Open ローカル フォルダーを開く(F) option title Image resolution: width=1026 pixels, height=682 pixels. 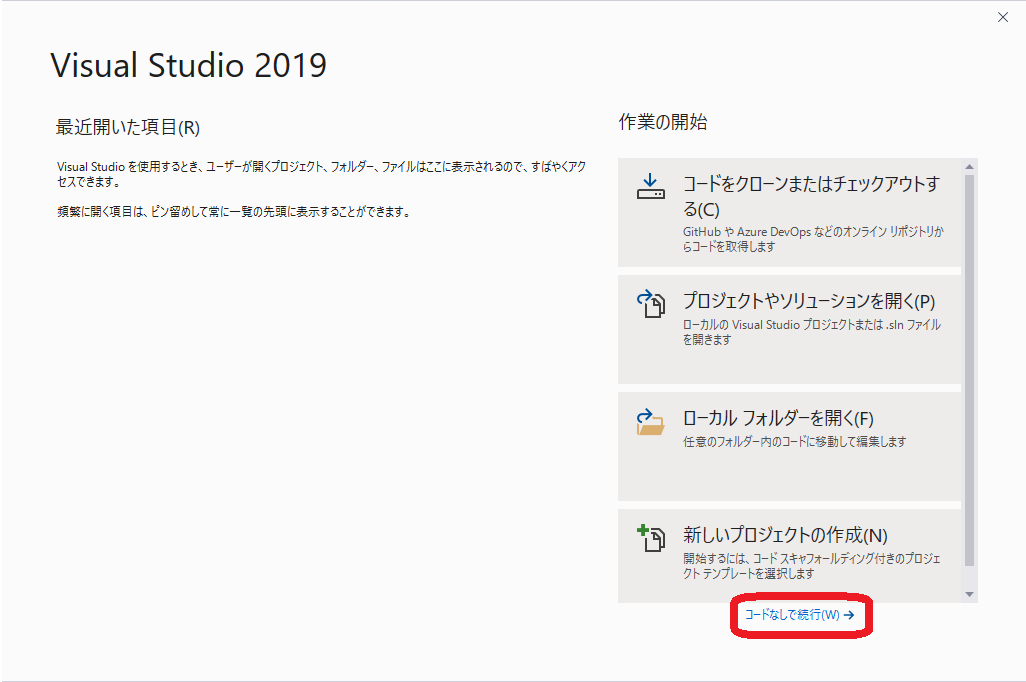pyautogui.click(x=778, y=418)
